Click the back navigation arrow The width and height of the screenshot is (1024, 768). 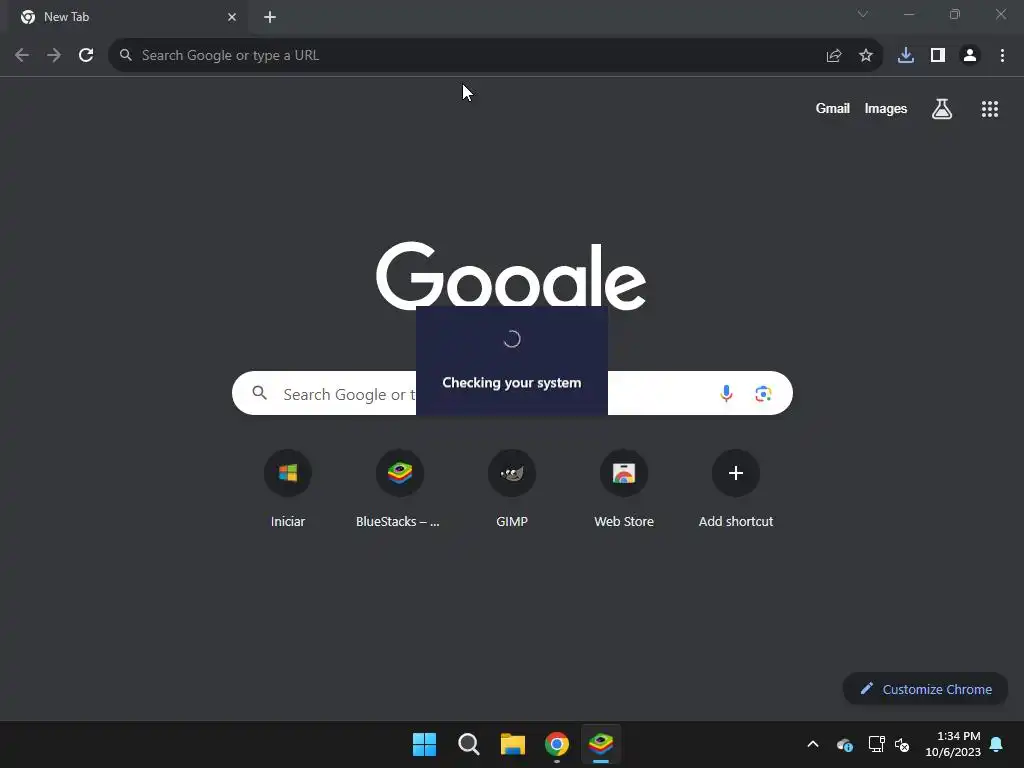click(22, 56)
